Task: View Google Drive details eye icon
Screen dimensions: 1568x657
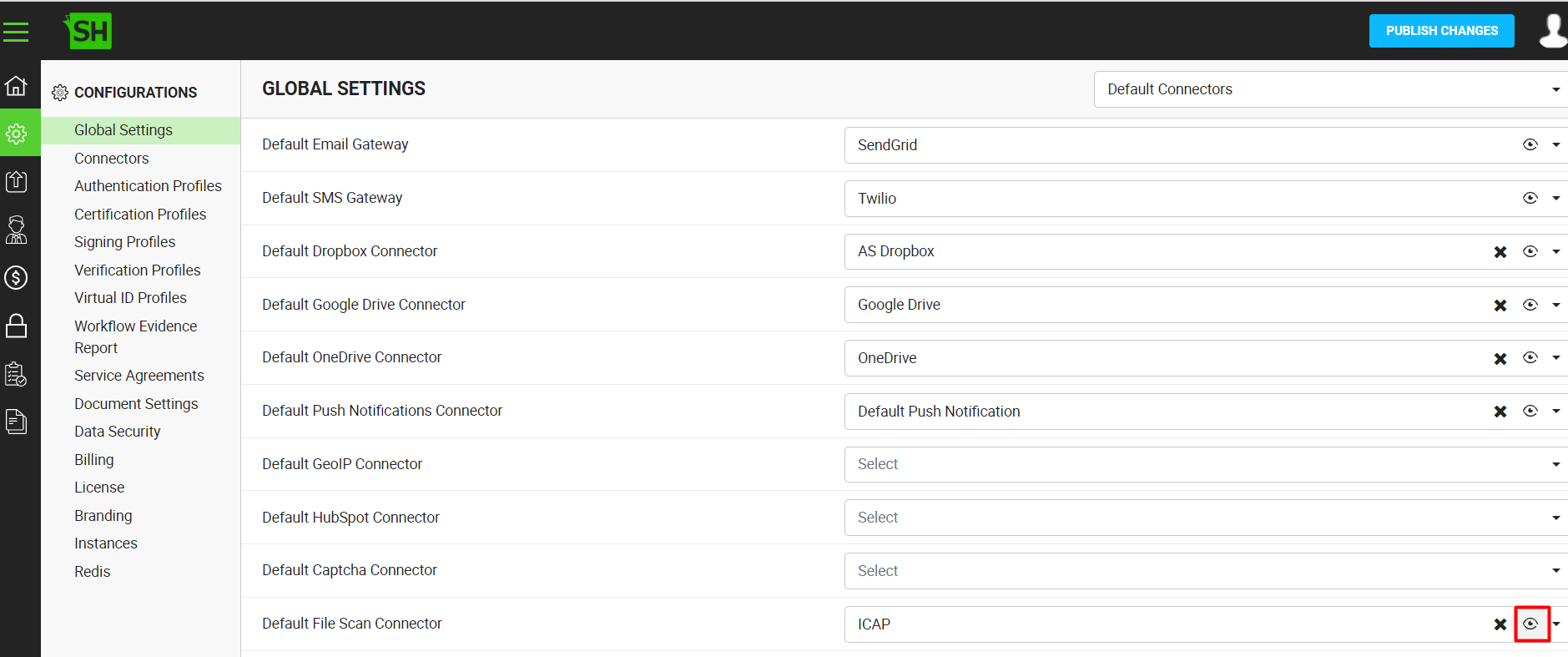Action: pyautogui.click(x=1530, y=305)
